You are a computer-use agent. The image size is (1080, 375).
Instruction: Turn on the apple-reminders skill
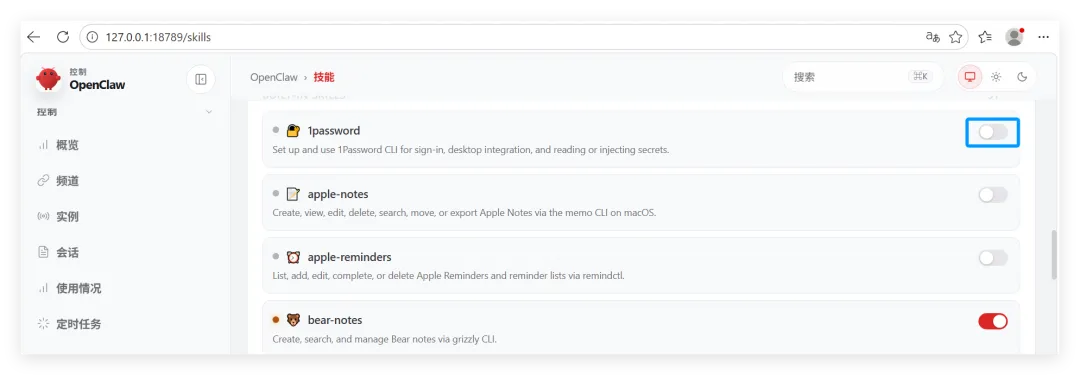[993, 258]
